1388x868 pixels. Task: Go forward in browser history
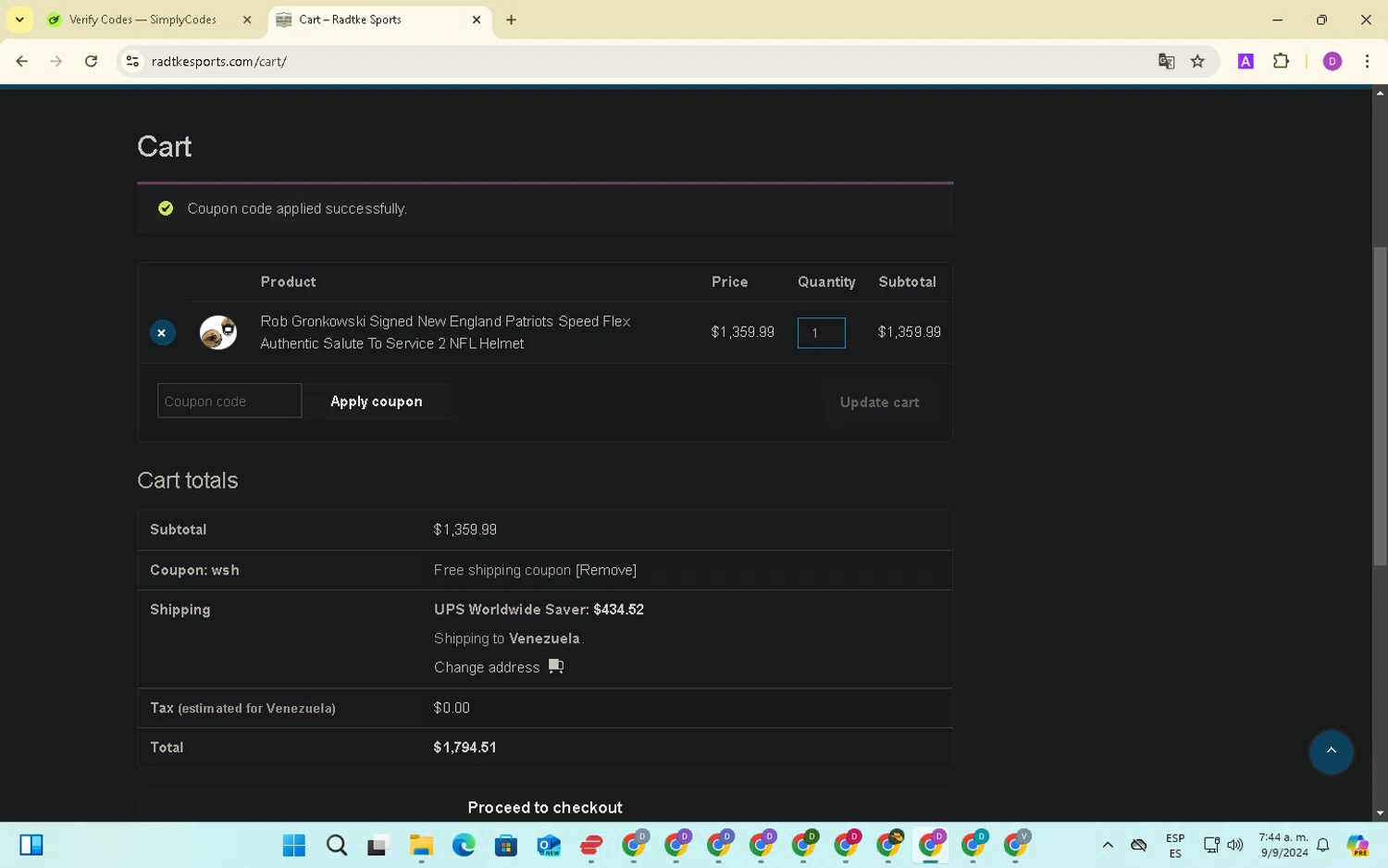[56, 61]
